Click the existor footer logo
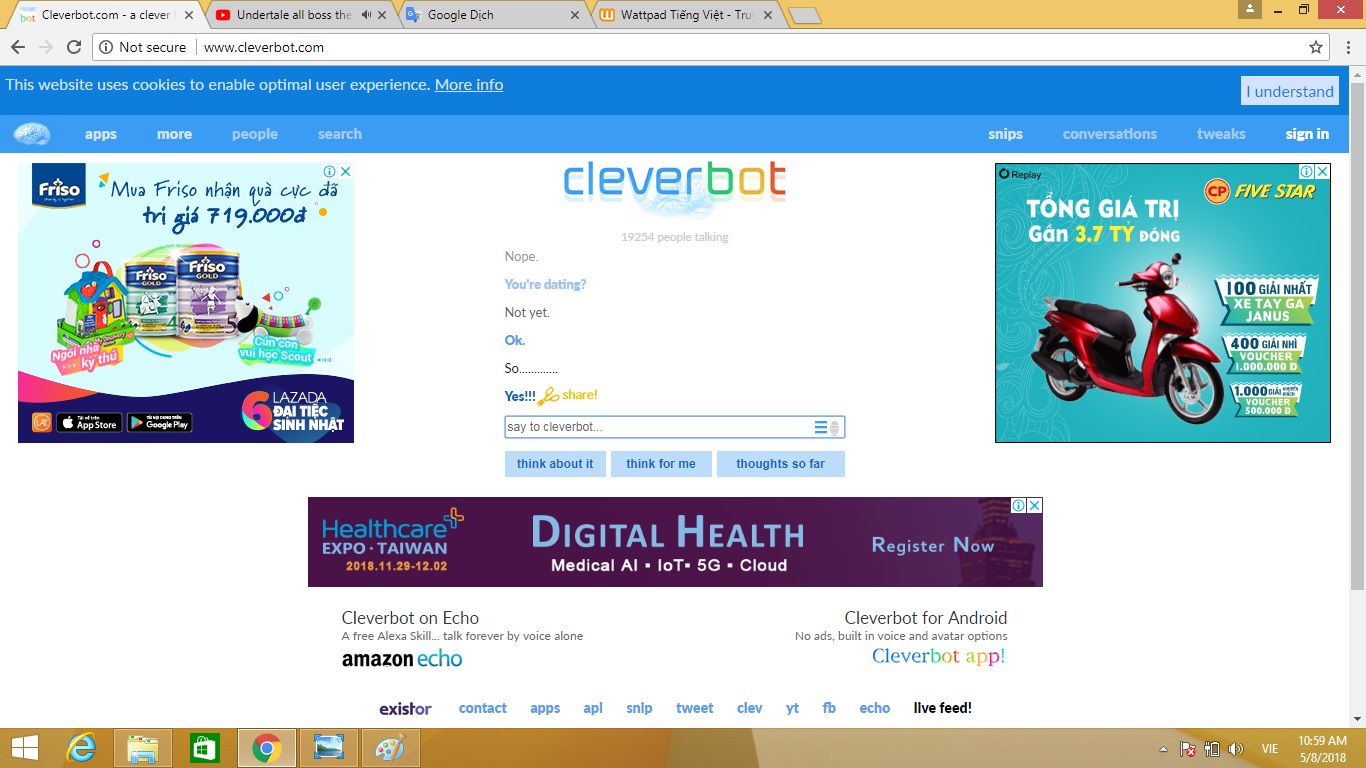The height and width of the screenshot is (768, 1366). 405,708
